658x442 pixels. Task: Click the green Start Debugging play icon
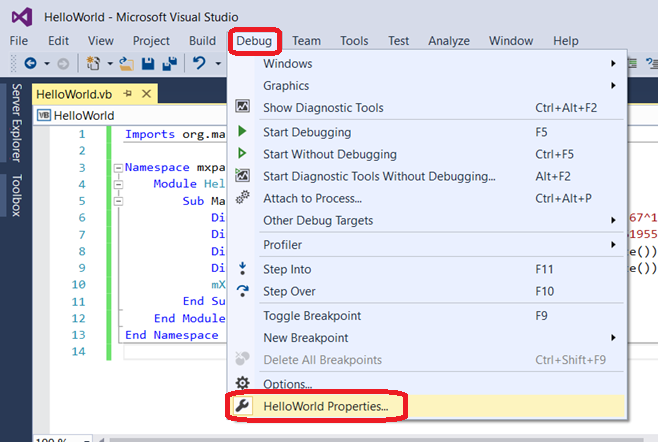[x=242, y=131]
